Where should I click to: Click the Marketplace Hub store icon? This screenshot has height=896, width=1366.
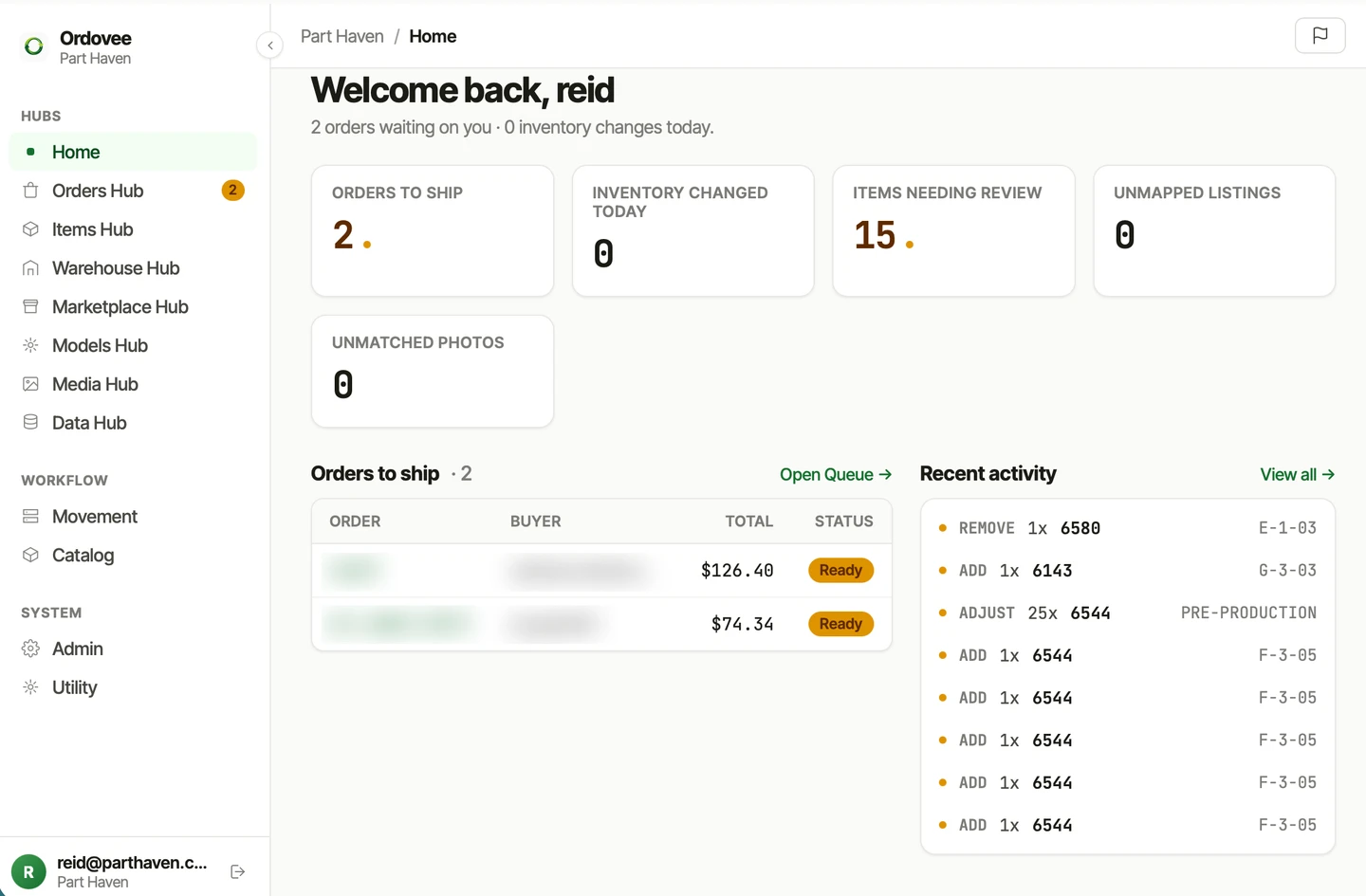[x=30, y=307]
